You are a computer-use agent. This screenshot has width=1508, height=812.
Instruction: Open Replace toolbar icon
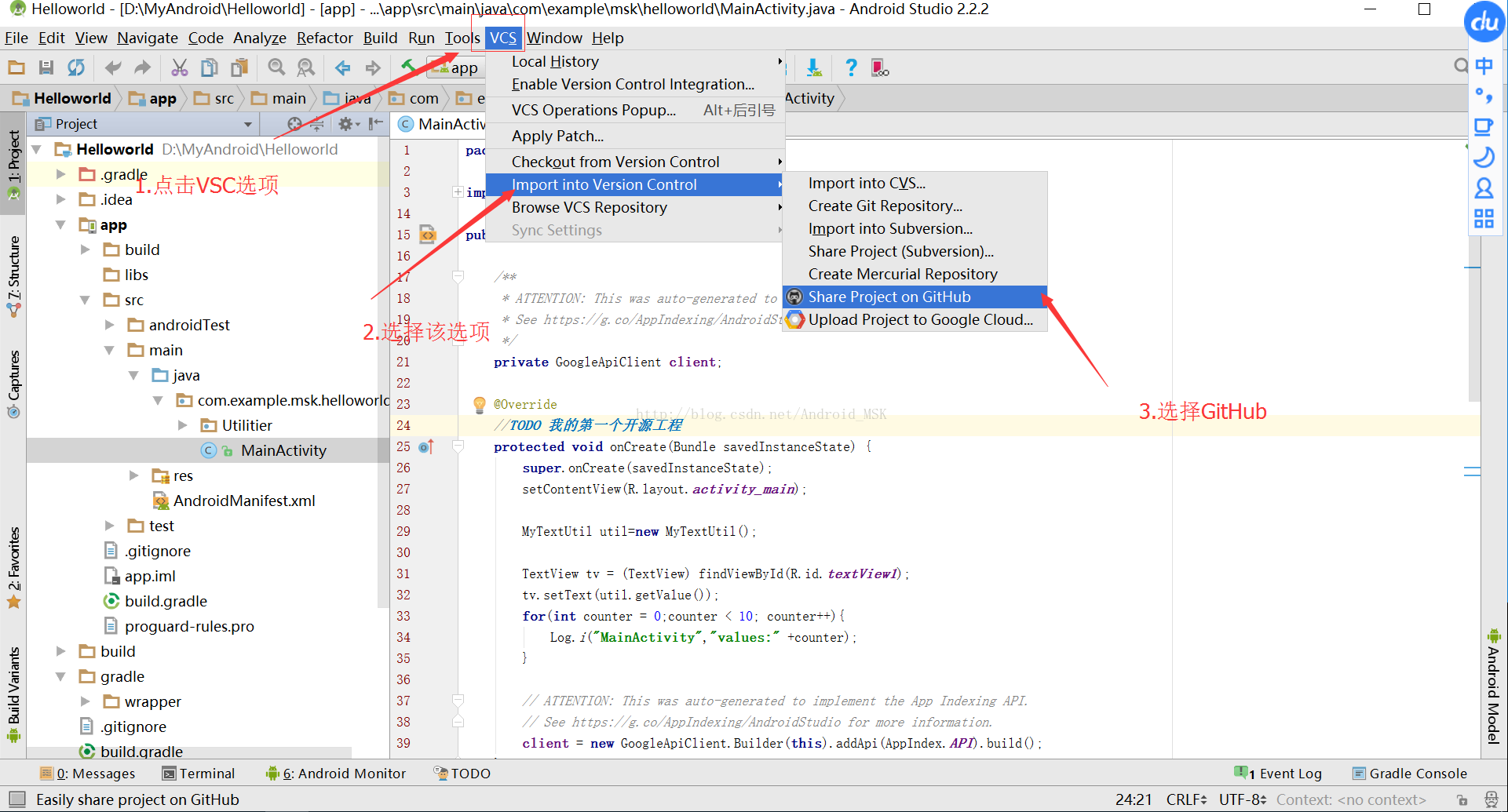pyautogui.click(x=306, y=68)
